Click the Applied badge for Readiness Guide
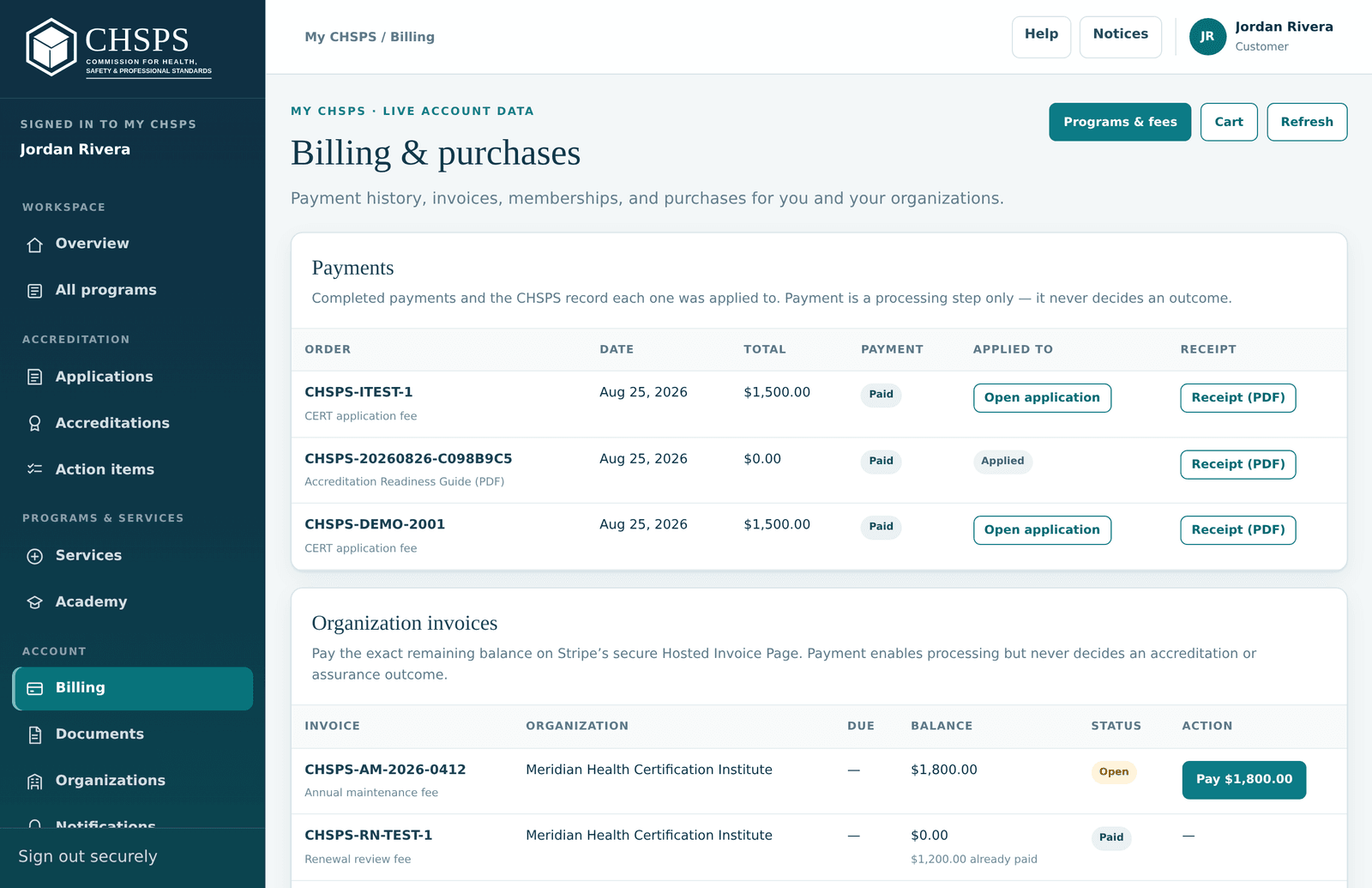Viewport: 1372px width, 888px height. 1002,461
